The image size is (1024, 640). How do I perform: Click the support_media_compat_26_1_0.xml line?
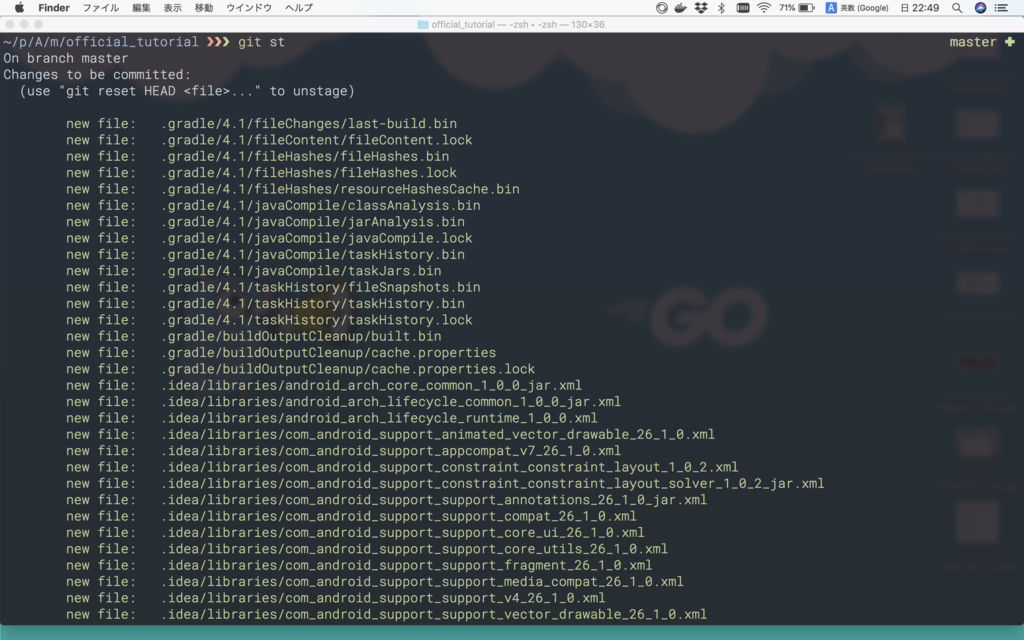375,581
